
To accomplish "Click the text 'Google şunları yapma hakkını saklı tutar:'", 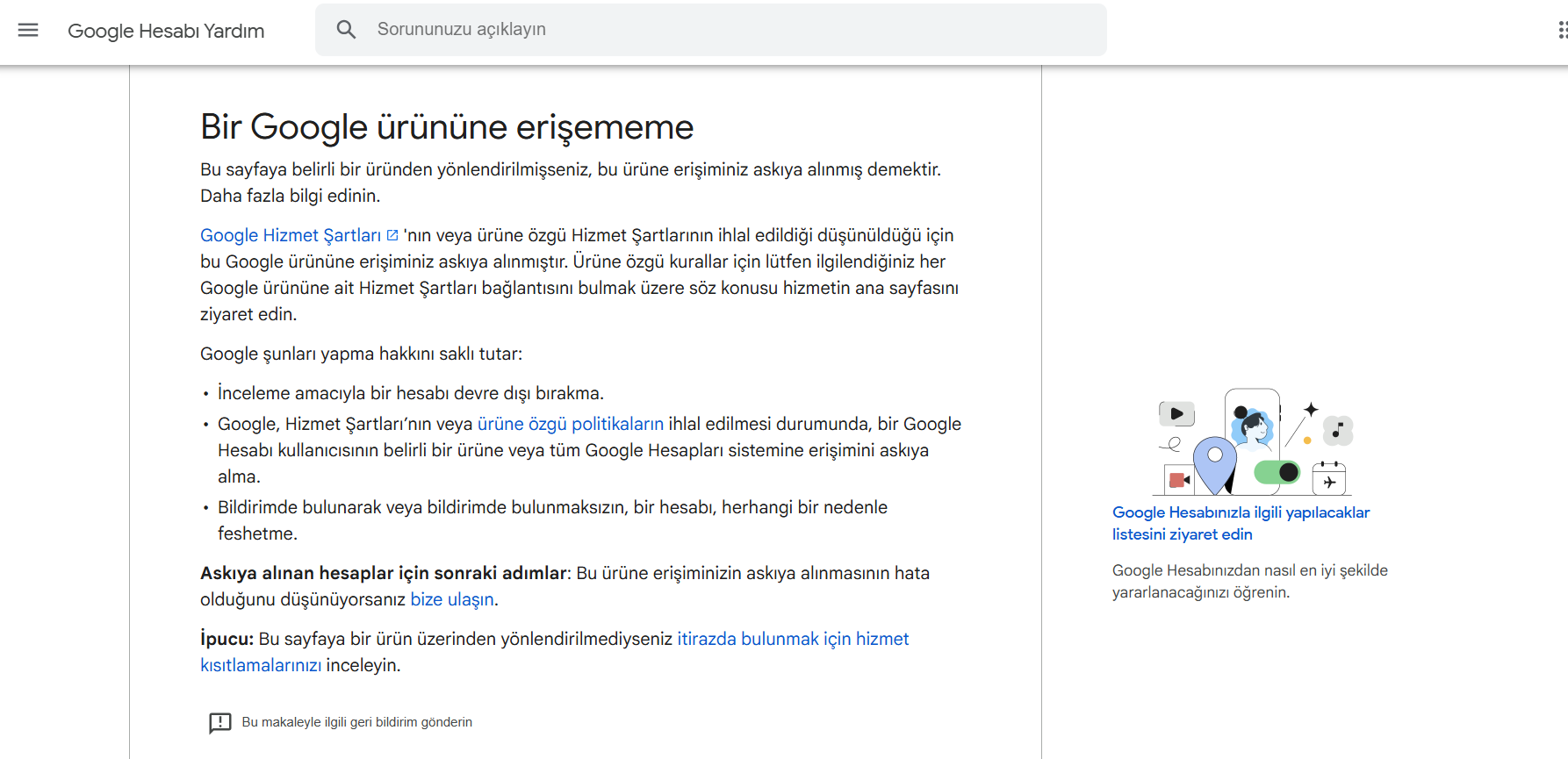I will pos(361,354).
